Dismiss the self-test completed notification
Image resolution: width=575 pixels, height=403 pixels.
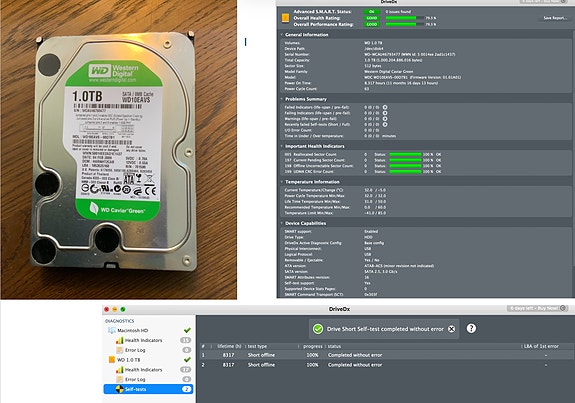click(452, 329)
